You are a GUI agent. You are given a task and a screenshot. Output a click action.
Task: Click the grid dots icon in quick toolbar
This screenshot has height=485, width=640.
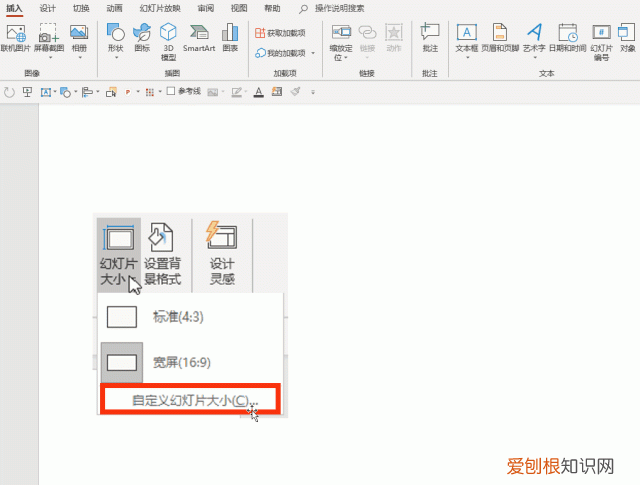tap(150, 92)
